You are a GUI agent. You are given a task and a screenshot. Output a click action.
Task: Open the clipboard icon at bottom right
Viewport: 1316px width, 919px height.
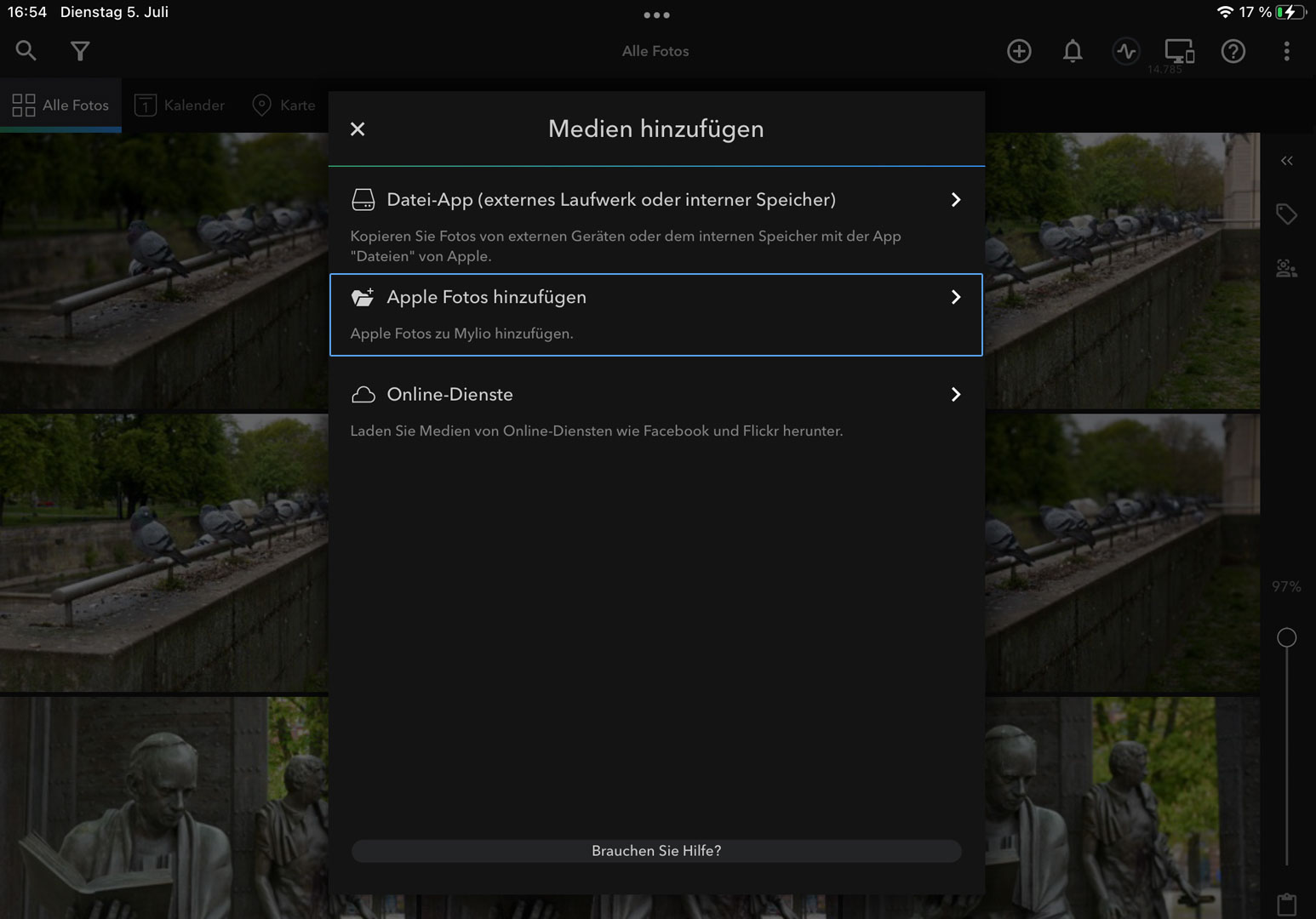coord(1286,904)
